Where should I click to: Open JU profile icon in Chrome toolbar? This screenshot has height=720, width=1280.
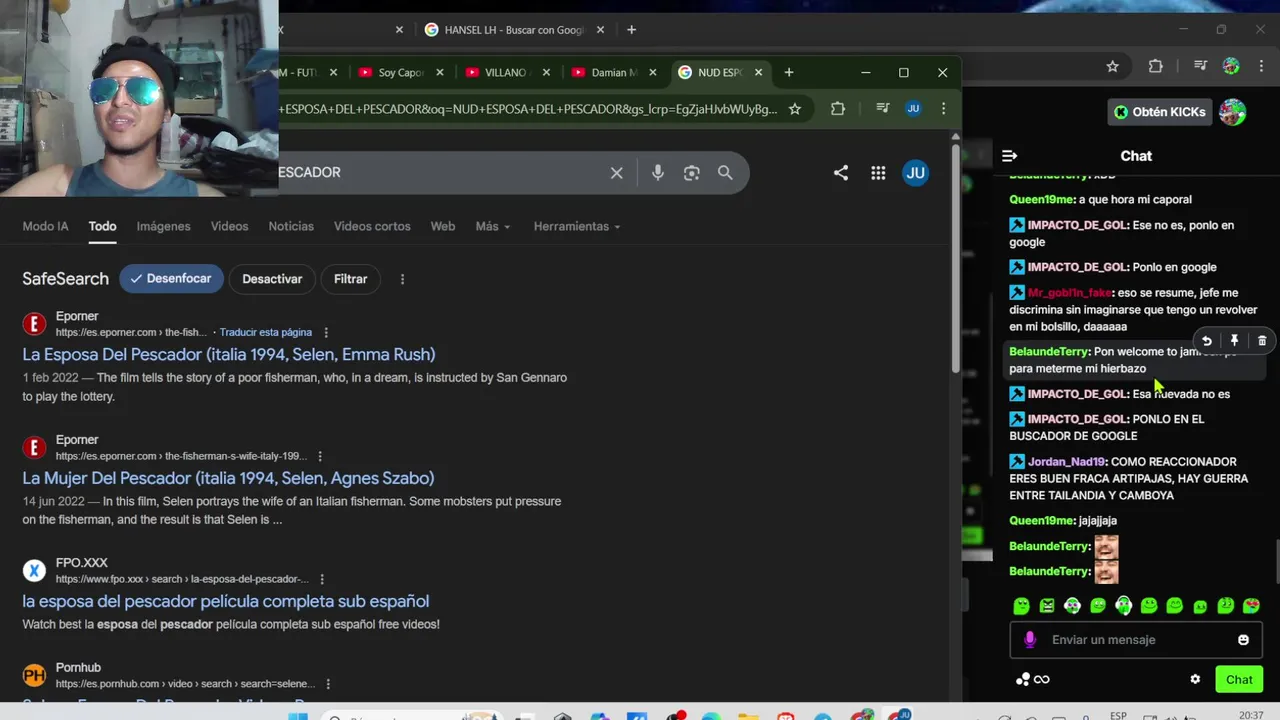pyautogui.click(x=913, y=109)
